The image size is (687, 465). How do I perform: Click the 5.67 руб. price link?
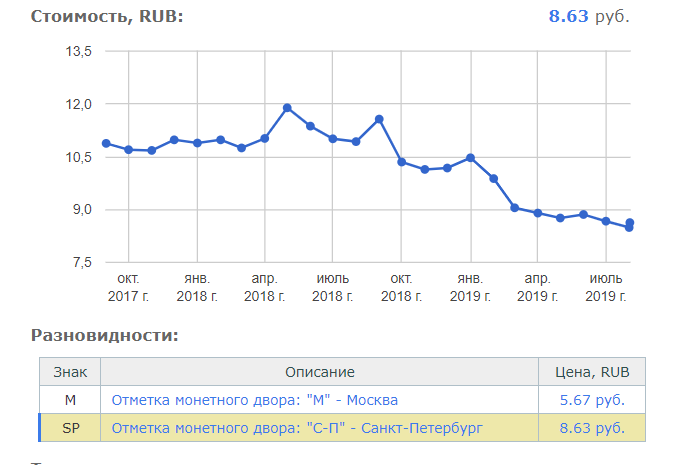click(x=592, y=400)
